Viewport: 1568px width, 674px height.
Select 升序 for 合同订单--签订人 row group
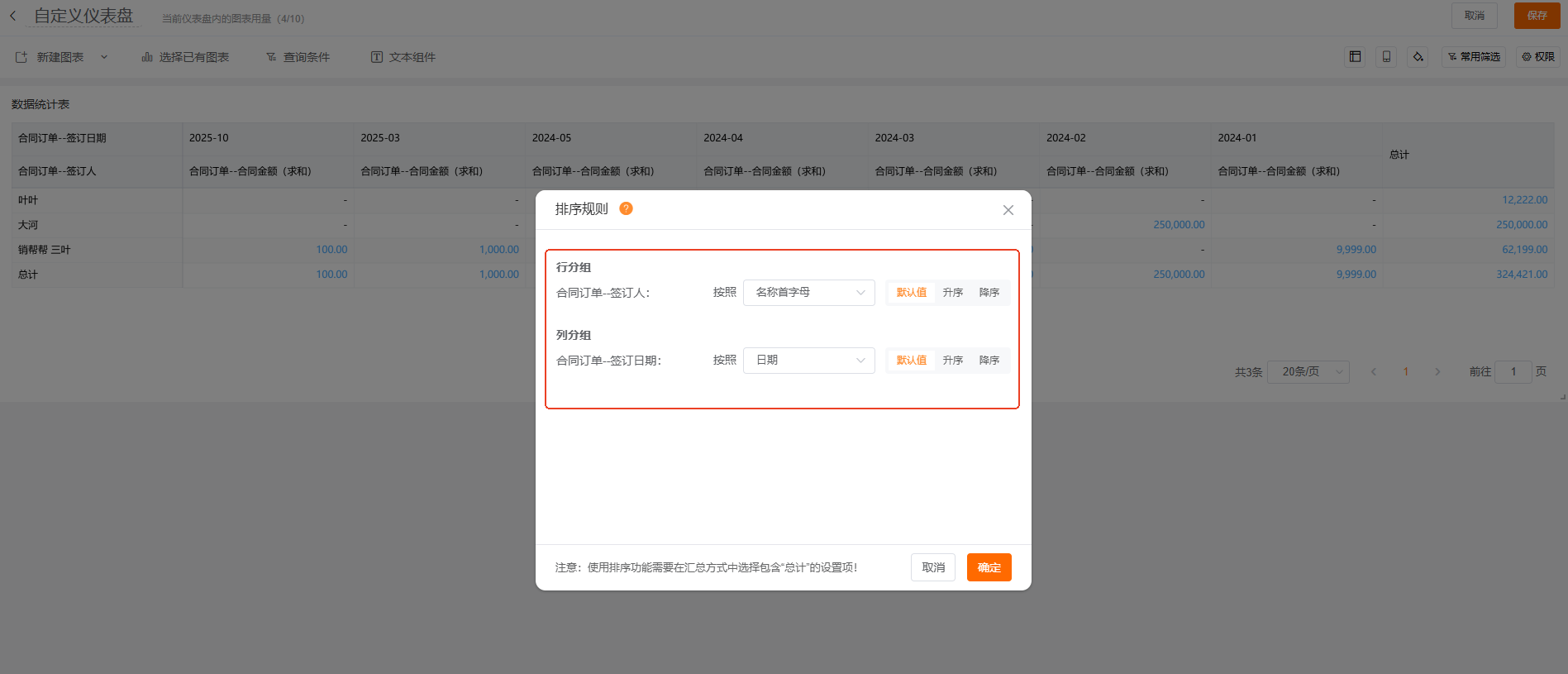pyautogui.click(x=952, y=293)
